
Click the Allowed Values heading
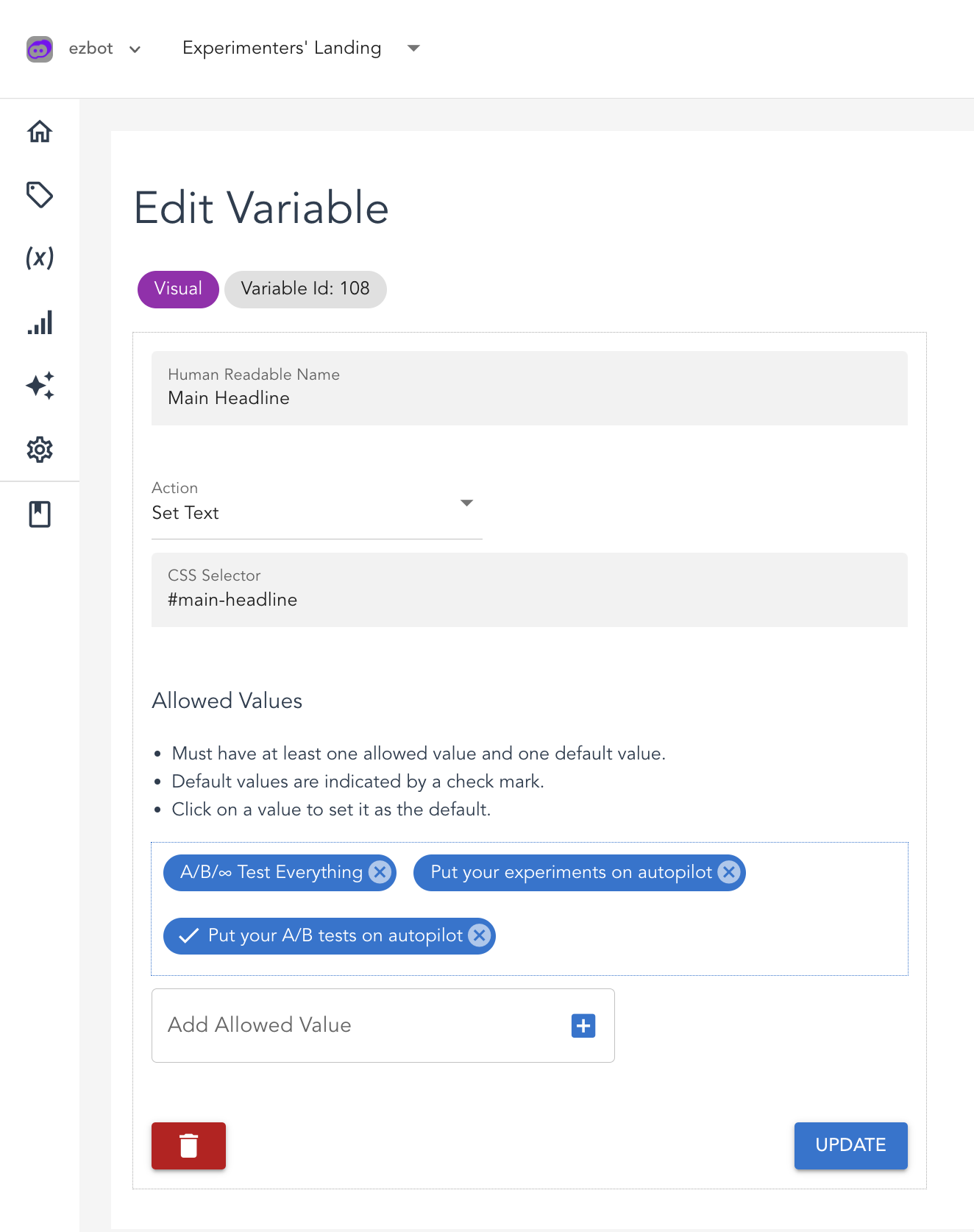click(x=227, y=701)
